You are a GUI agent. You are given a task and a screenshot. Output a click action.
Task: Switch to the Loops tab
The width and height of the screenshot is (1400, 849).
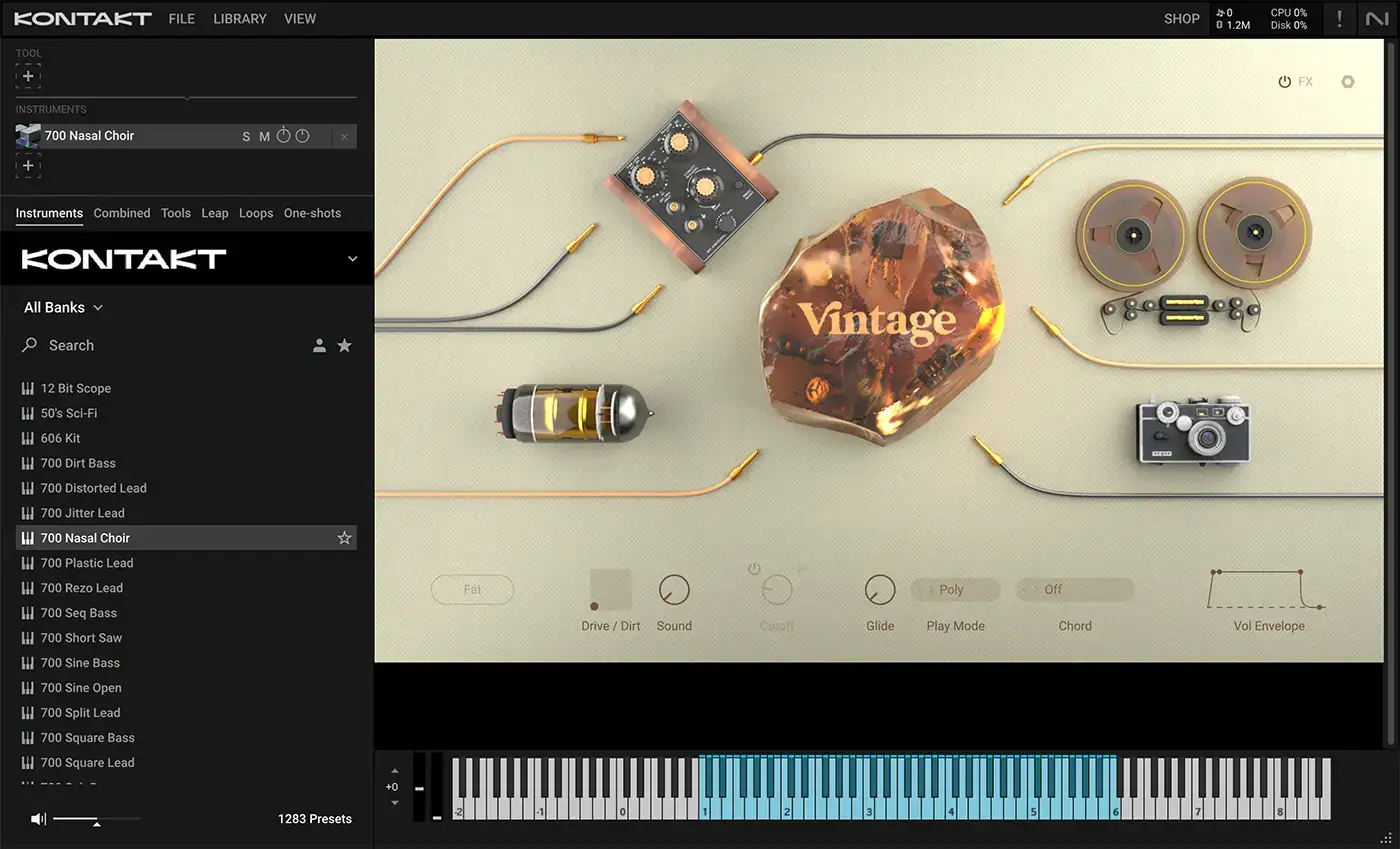coord(256,213)
